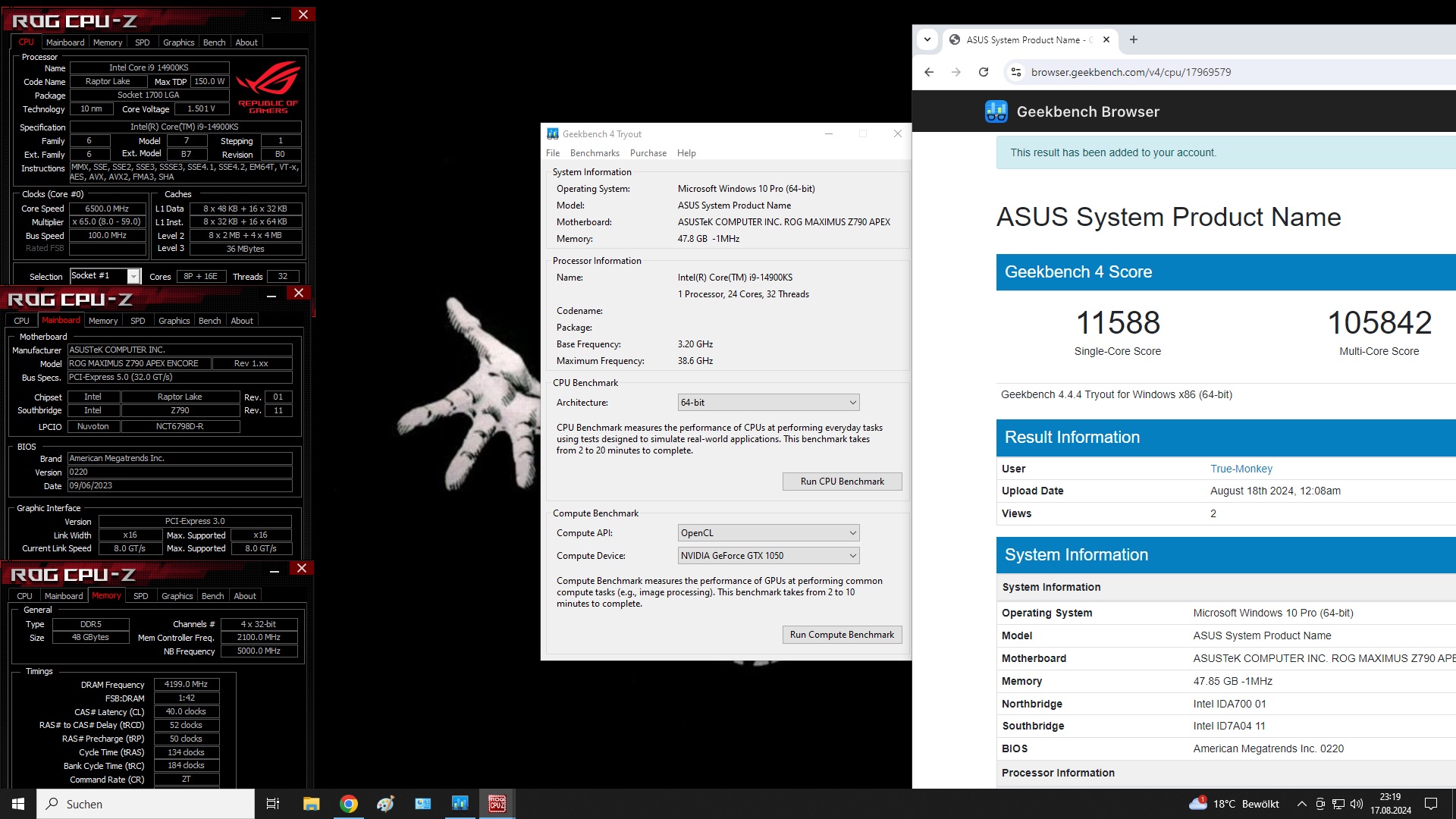Open a new Chrome tab
Screen dimensions: 1456x819
[x=1134, y=39]
